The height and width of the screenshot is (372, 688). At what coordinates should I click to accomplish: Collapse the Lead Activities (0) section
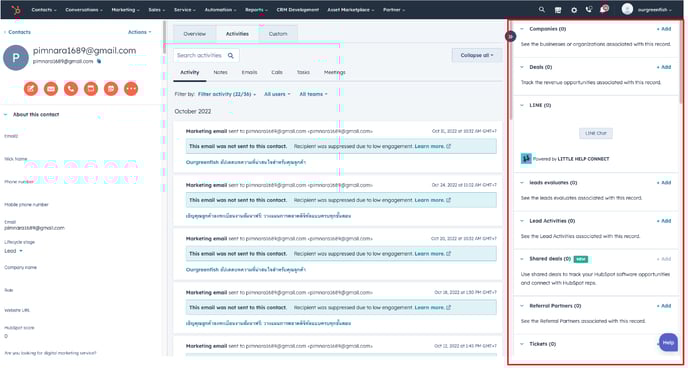pos(522,221)
